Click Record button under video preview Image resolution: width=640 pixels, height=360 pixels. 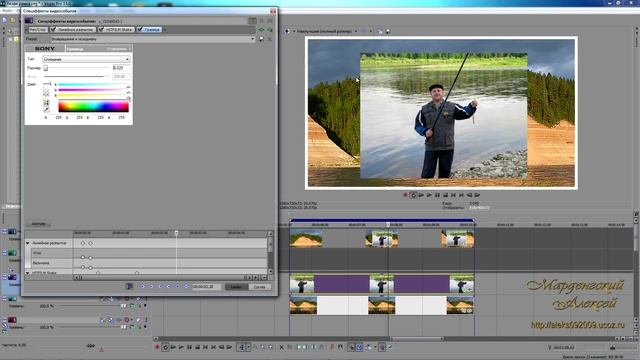[x=405, y=195]
